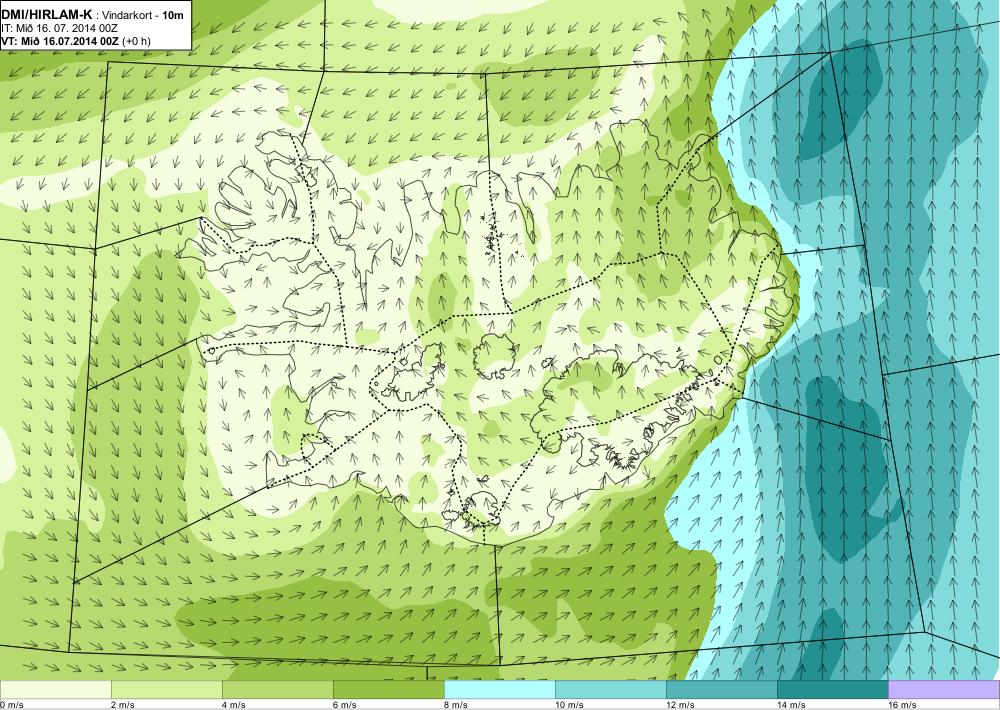Click the 14–16 m/s dark teal swatch

pos(832,690)
